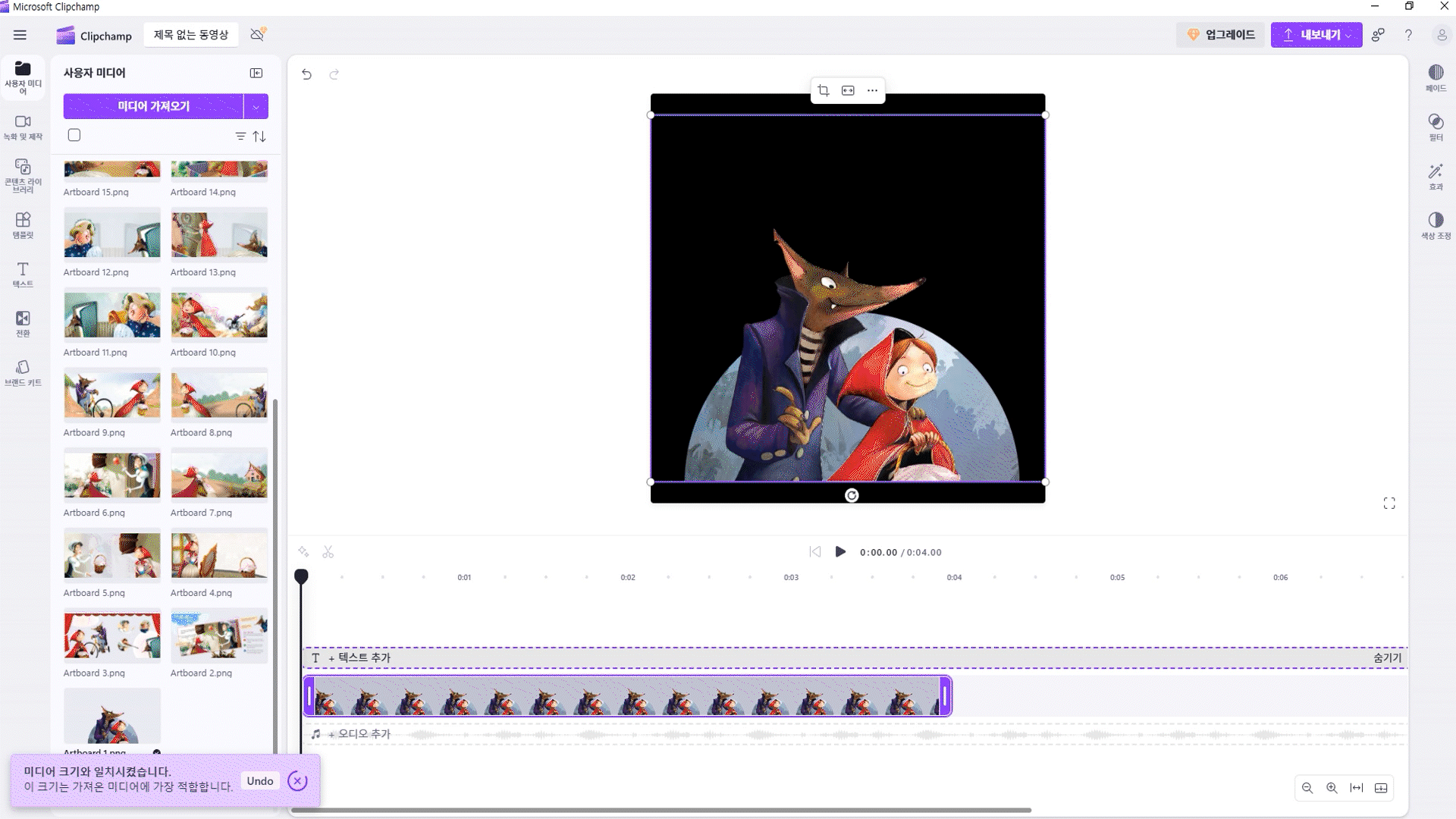
Task: Open the help question mark icon
Action: click(1408, 35)
